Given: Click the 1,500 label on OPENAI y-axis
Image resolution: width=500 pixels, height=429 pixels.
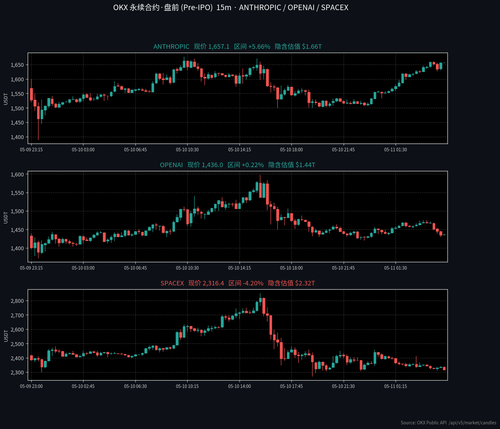Looking at the screenshot, I should [18, 211].
